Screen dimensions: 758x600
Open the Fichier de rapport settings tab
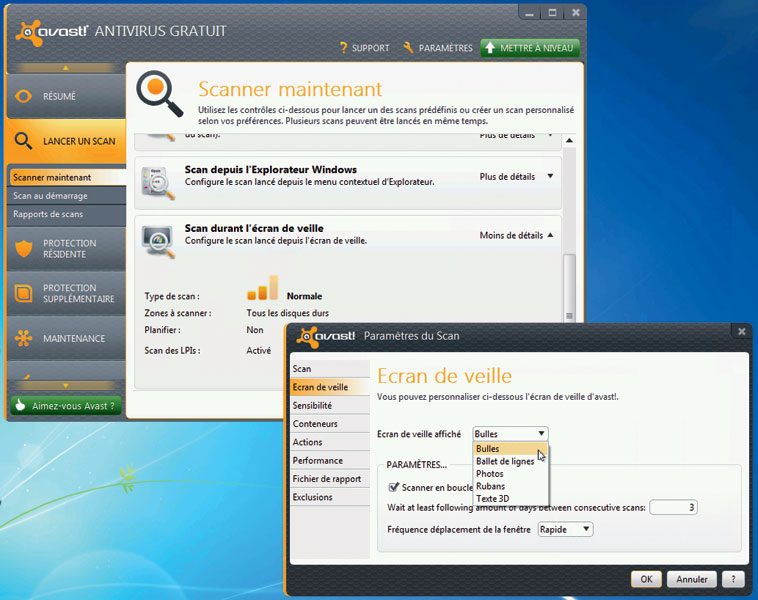(x=330, y=479)
